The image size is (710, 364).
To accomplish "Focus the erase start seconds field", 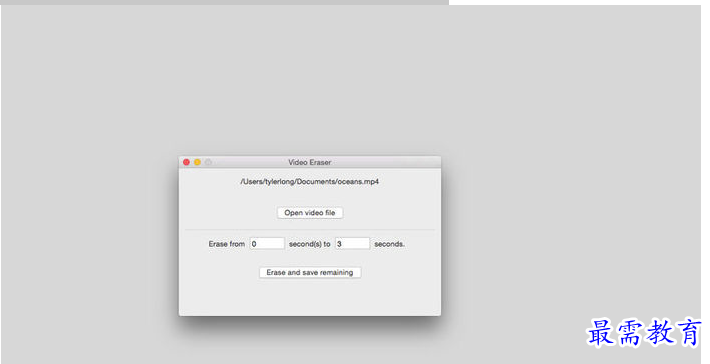I will pyautogui.click(x=267, y=244).
